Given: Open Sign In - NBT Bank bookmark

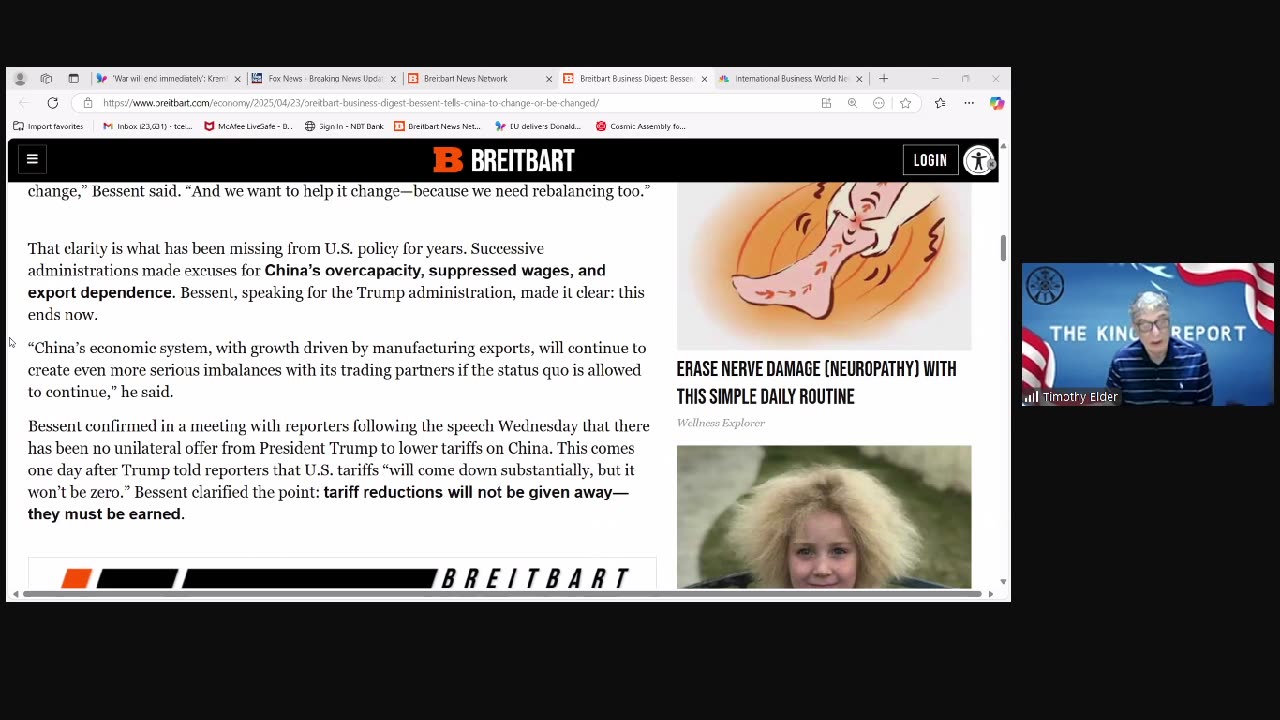Looking at the screenshot, I should coord(344,126).
